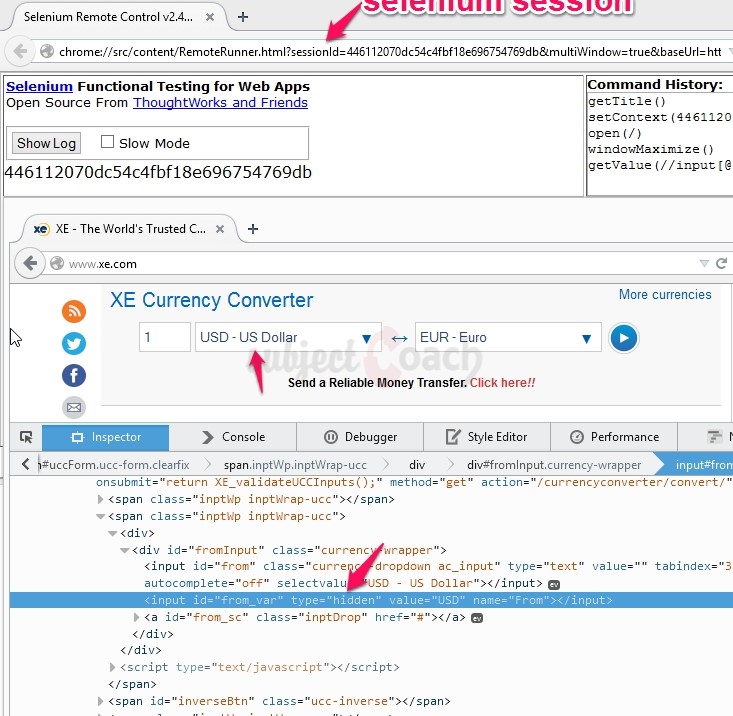Click the event listener badge on input#from

(x=554, y=585)
